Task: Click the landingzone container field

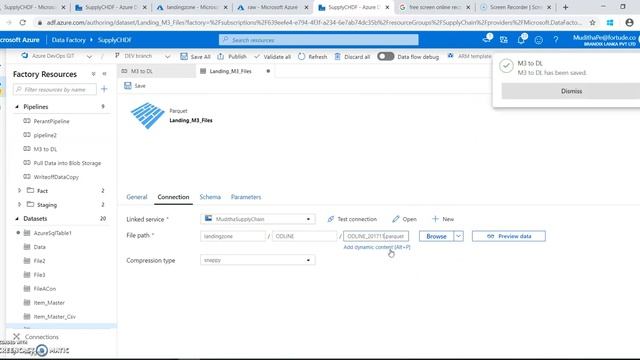Action: point(233,236)
